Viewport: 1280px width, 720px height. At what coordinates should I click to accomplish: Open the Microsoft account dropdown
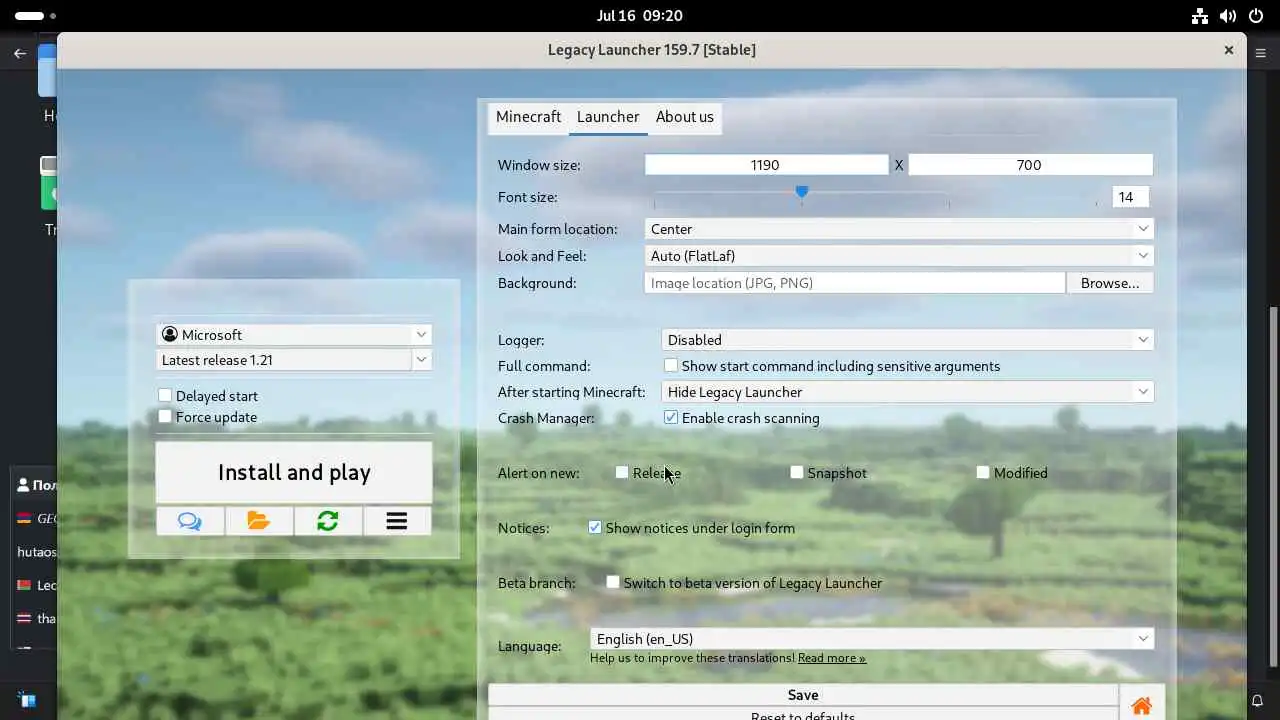click(x=294, y=335)
